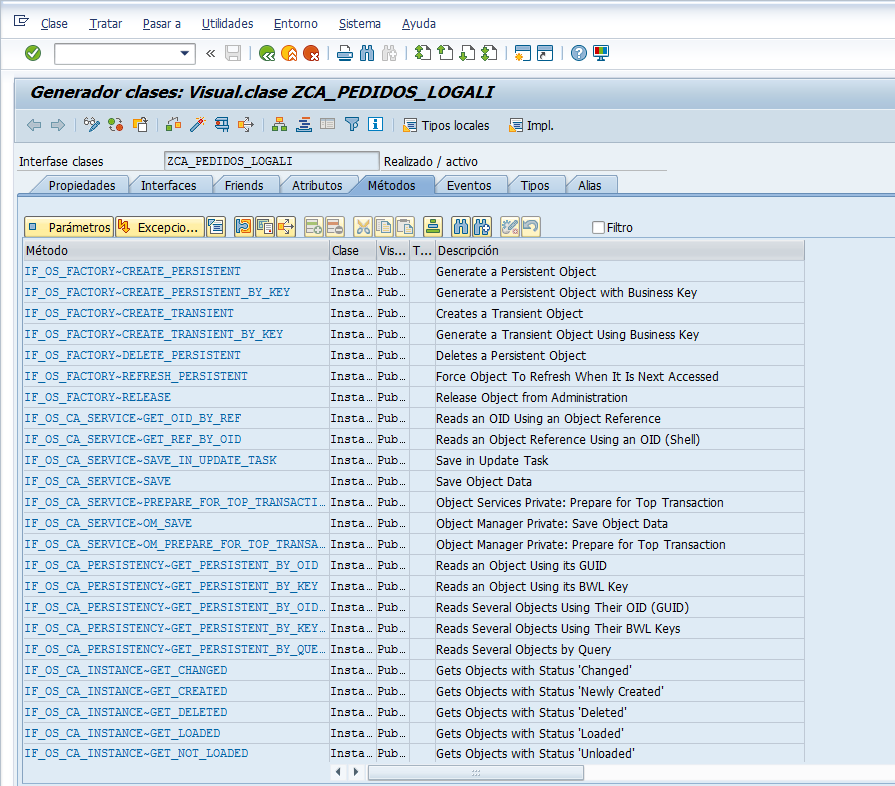Switch to the Friends tab

tap(244, 186)
